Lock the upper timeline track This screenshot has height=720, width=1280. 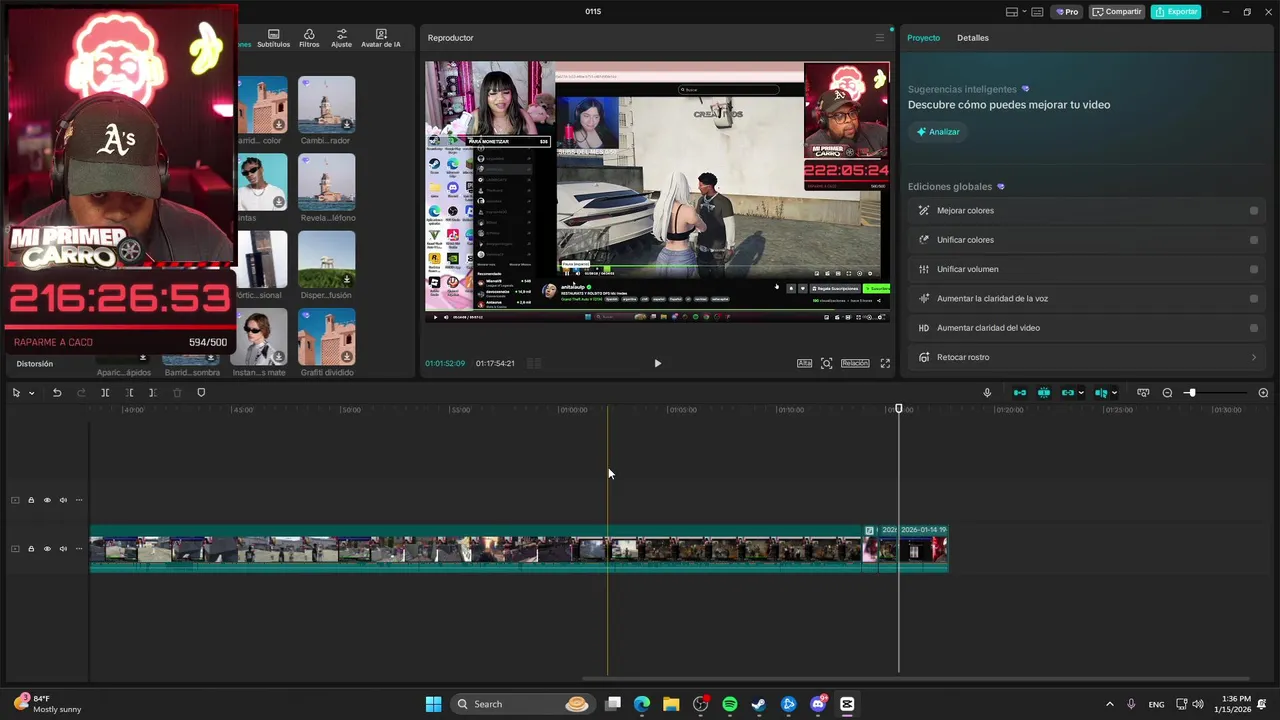[31, 500]
